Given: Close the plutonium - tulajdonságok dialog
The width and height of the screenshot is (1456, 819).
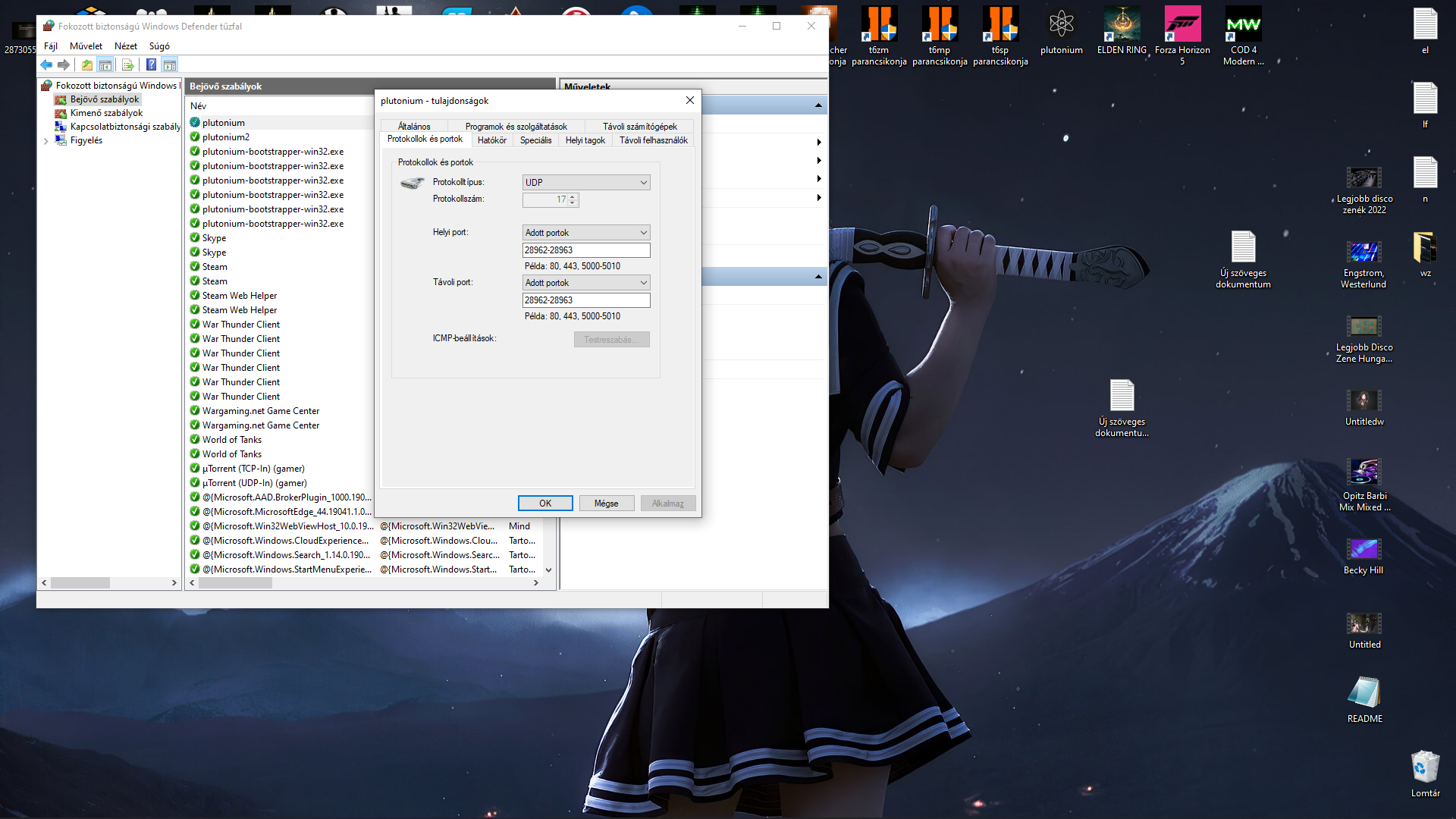Looking at the screenshot, I should (x=689, y=100).
